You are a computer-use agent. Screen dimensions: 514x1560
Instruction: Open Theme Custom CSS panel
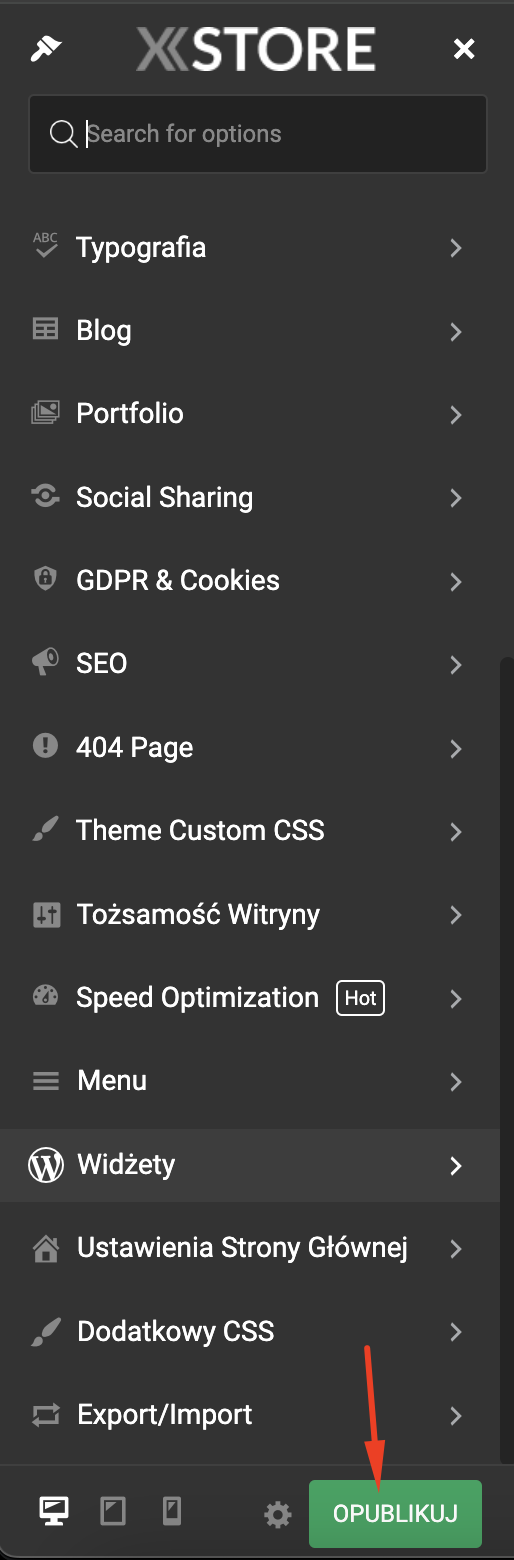point(250,831)
